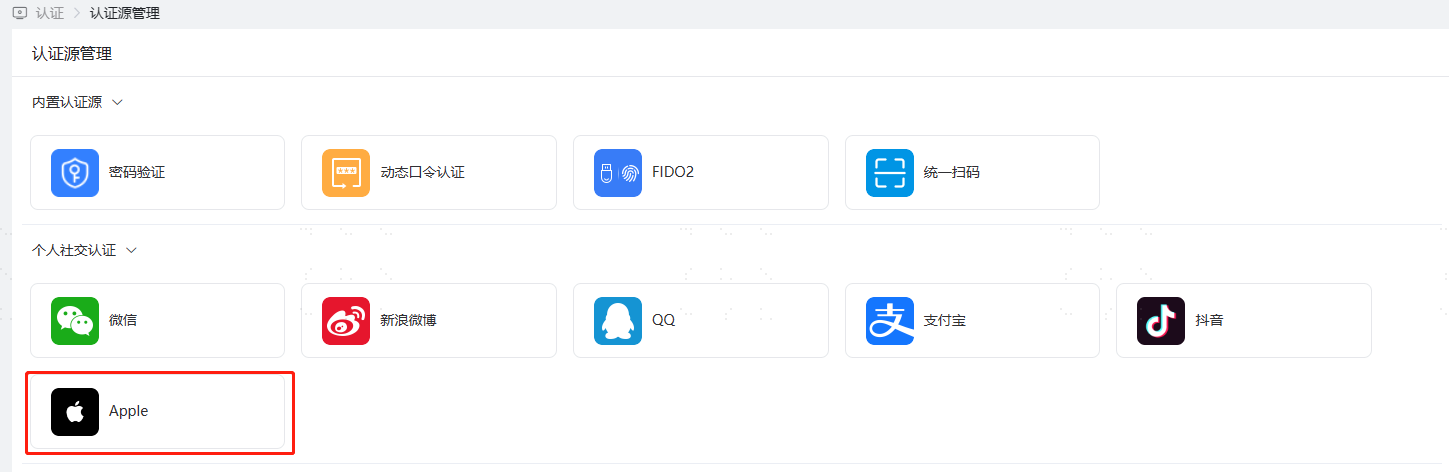This screenshot has width=1449, height=472.
Task: Collapse the 个人社交认证 section chevron
Action: point(131,250)
